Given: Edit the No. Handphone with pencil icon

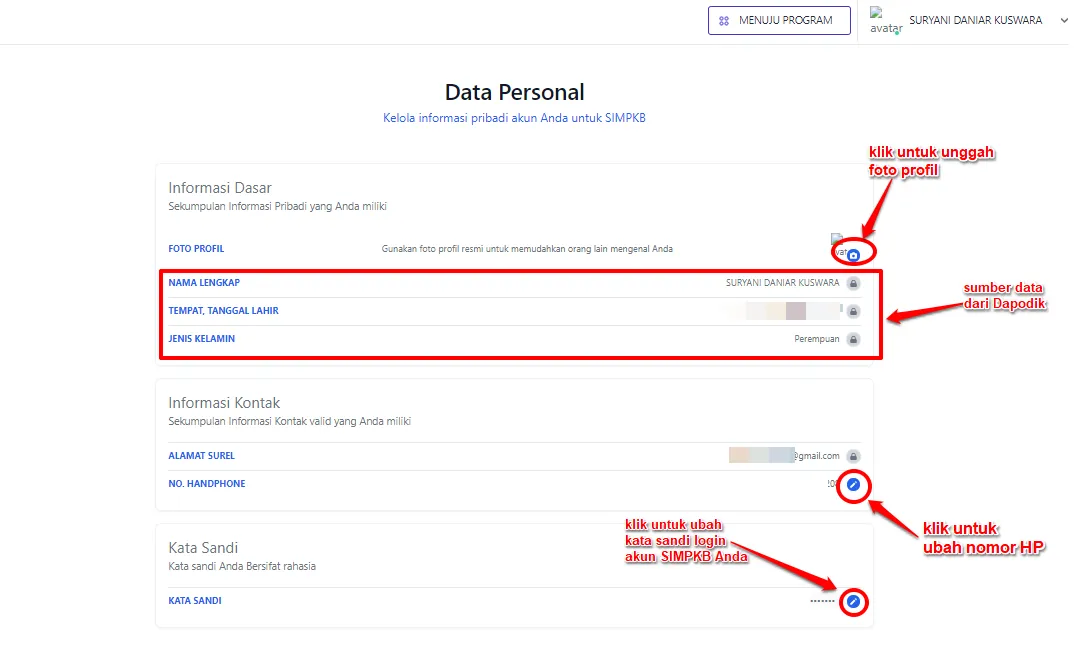Looking at the screenshot, I should 853,485.
